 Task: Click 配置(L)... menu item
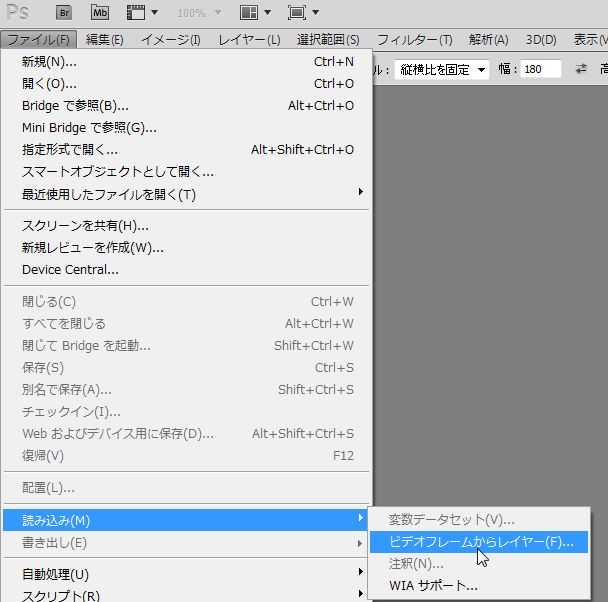(188, 488)
